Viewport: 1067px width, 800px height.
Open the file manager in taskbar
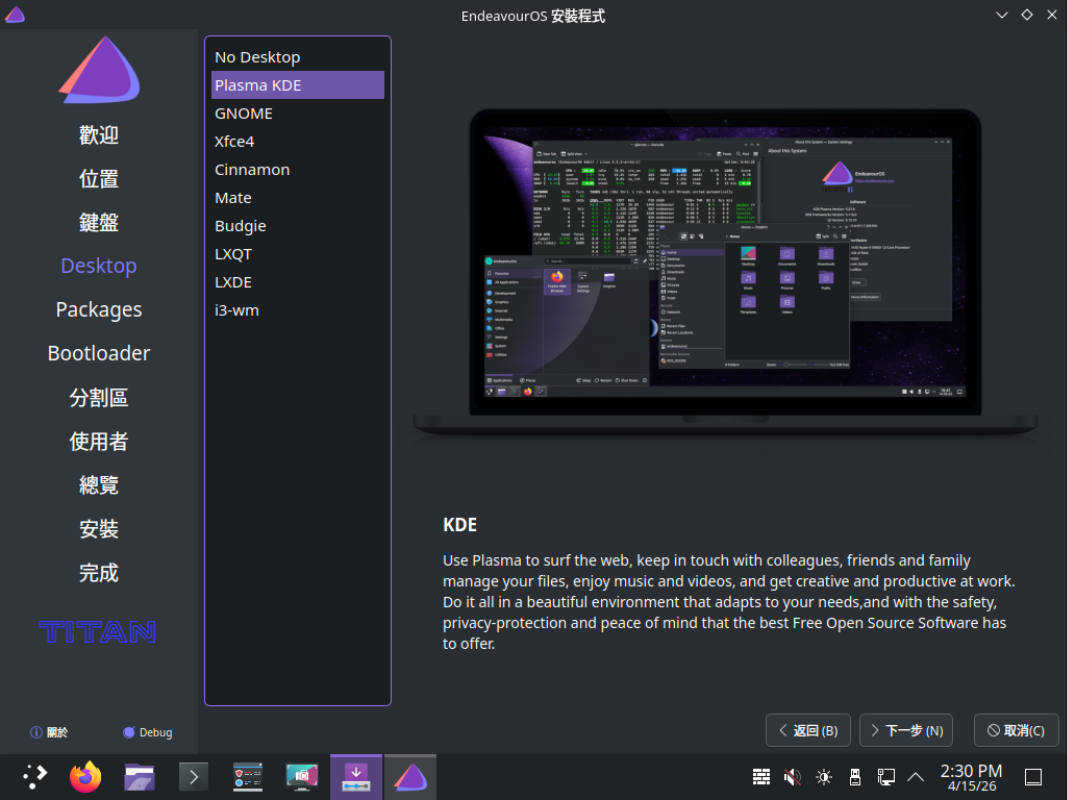139,777
